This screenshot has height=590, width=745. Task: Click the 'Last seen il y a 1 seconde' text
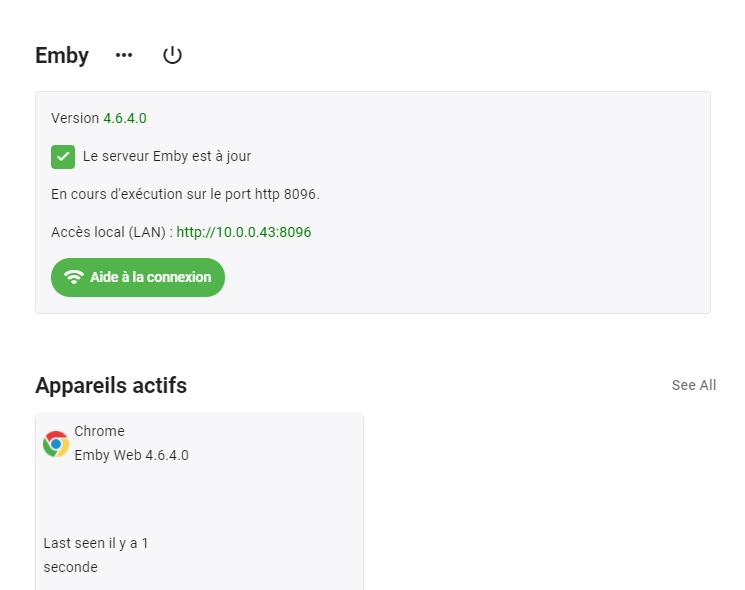pyautogui.click(x=96, y=555)
